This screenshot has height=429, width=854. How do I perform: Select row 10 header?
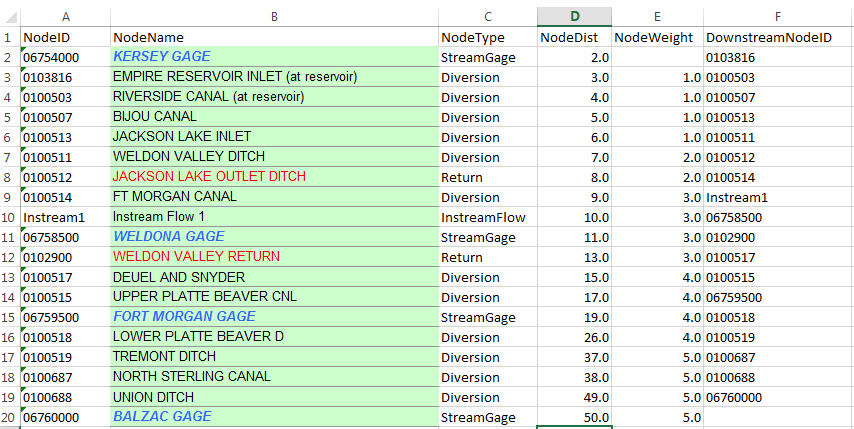pyautogui.click(x=9, y=217)
